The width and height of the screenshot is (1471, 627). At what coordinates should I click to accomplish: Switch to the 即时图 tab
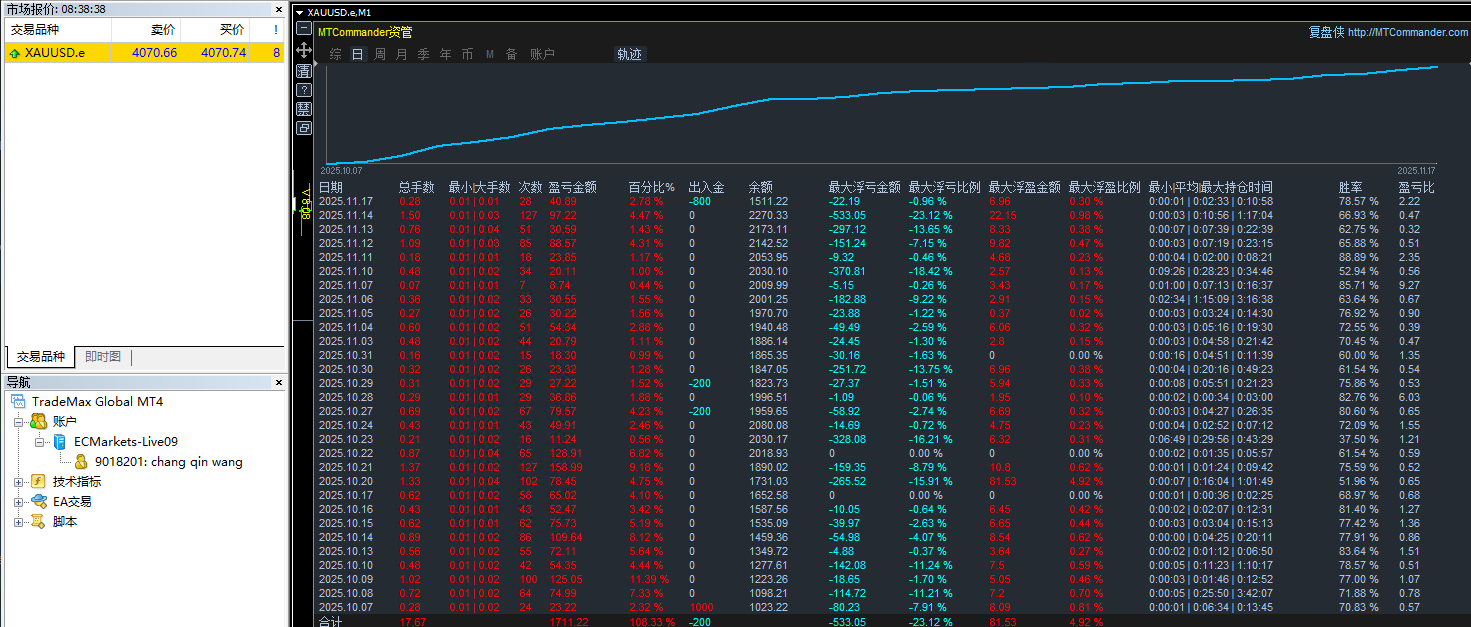click(x=103, y=357)
